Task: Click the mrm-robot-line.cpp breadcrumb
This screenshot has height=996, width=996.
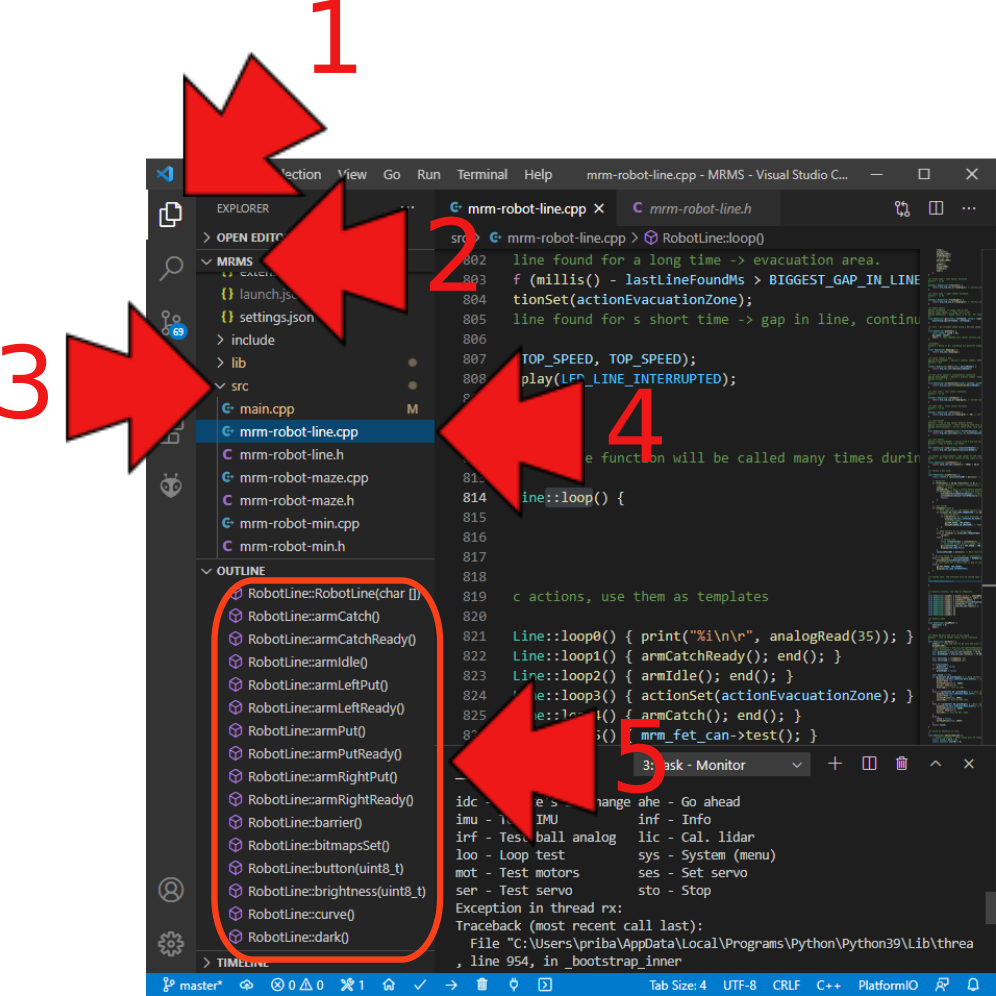Action: (557, 238)
